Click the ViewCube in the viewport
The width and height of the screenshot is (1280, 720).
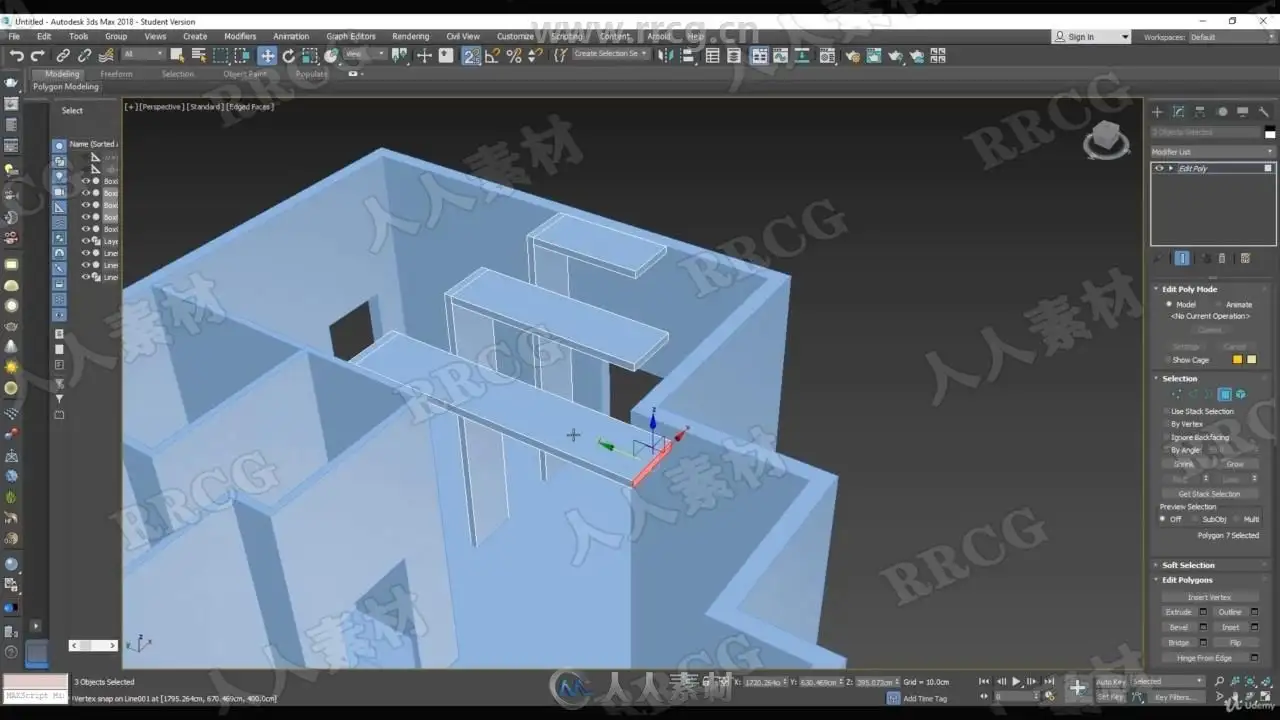(1106, 138)
